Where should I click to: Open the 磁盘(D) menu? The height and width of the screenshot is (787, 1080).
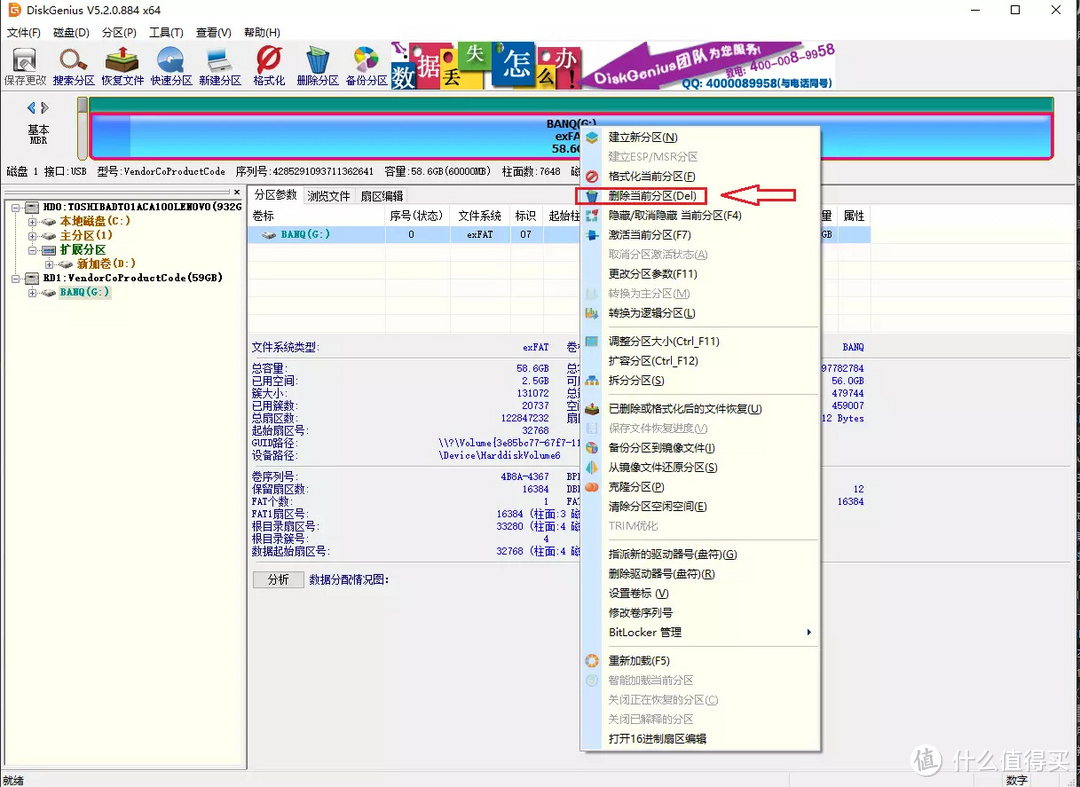[x=72, y=32]
